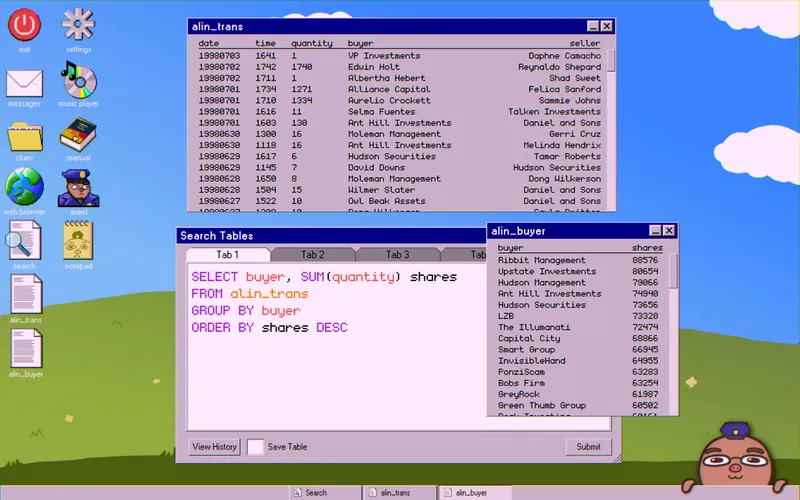Viewport: 800px width, 500px height.
Task: Select the Bobs Firm row in alin_buyer
Action: point(579,384)
